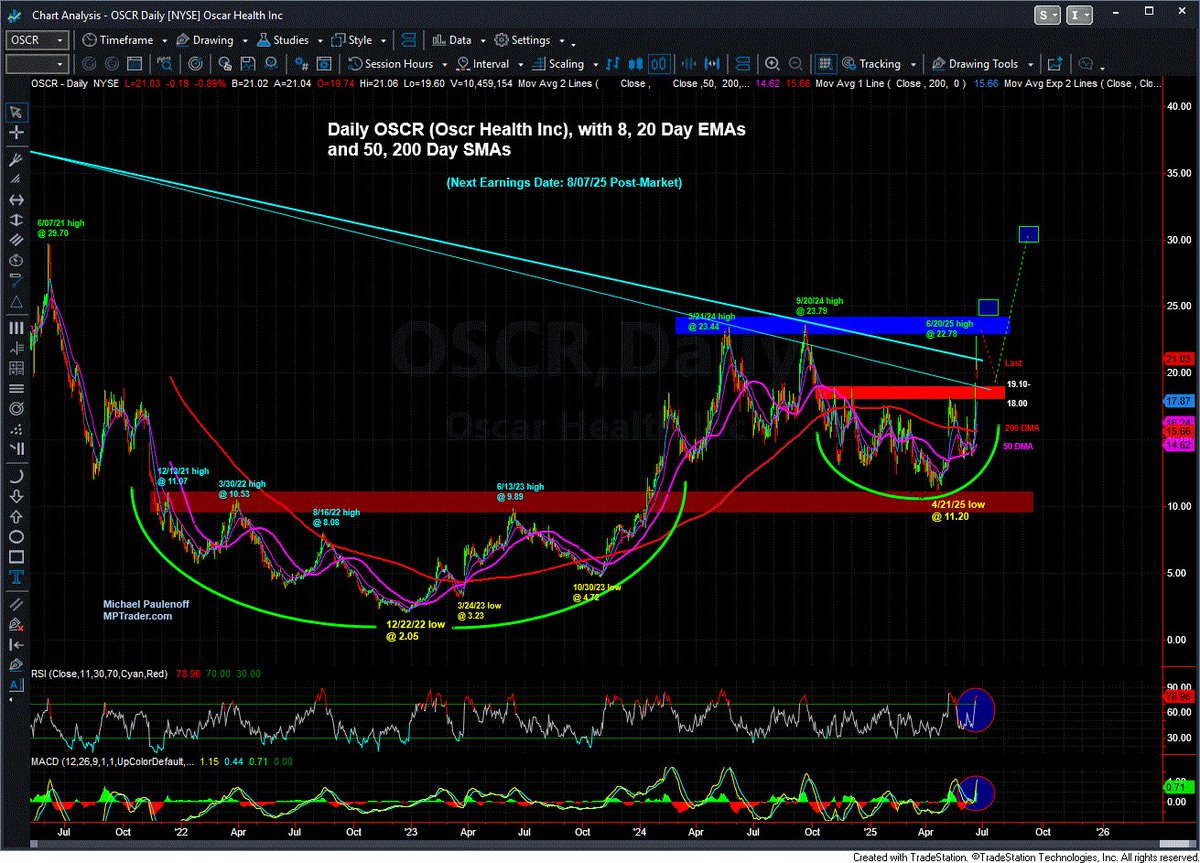
Task: Toggle the data grid window button
Action: pyautogui.click(x=823, y=64)
